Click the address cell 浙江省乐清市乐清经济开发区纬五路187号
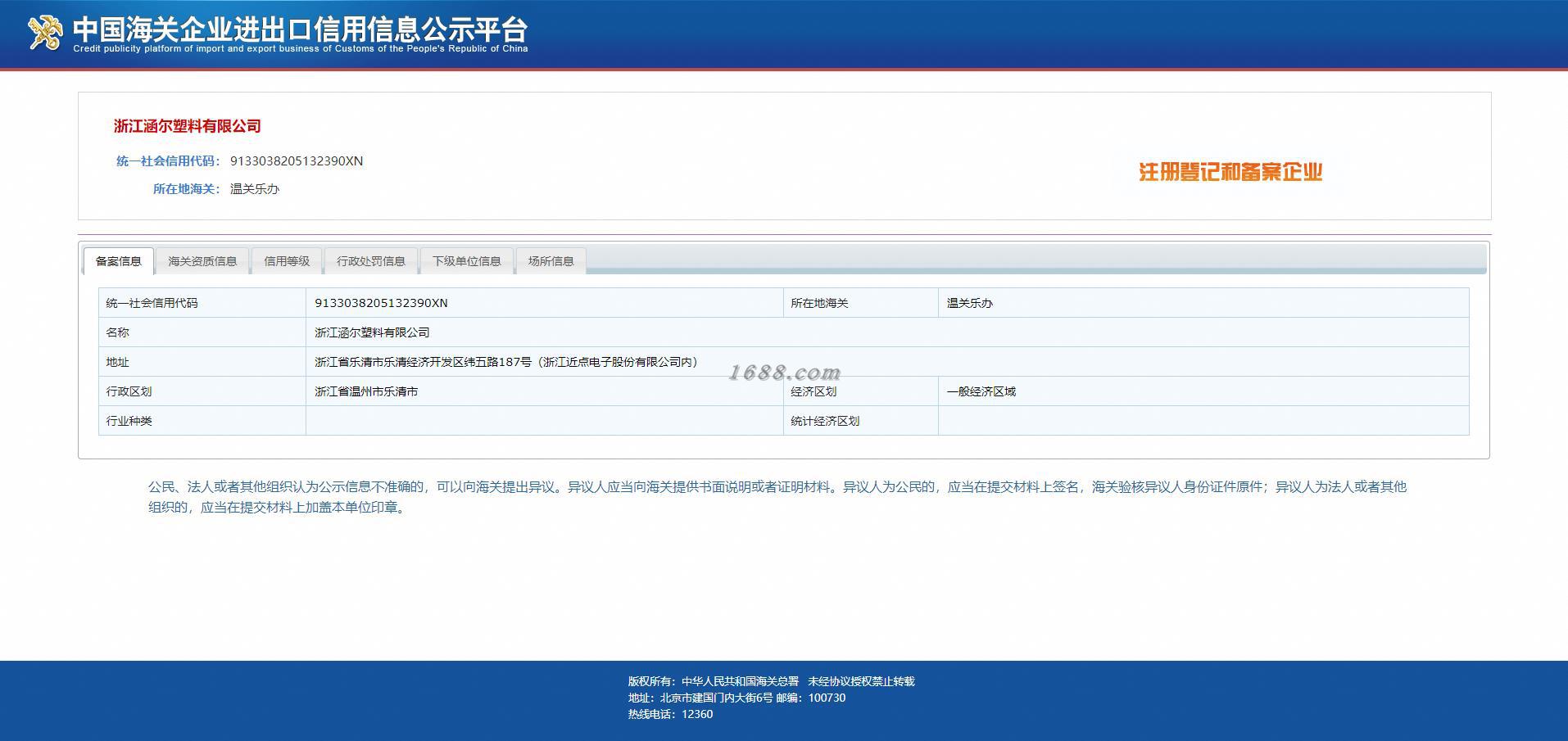The width and height of the screenshot is (1568, 741). pyautogui.click(x=887, y=362)
